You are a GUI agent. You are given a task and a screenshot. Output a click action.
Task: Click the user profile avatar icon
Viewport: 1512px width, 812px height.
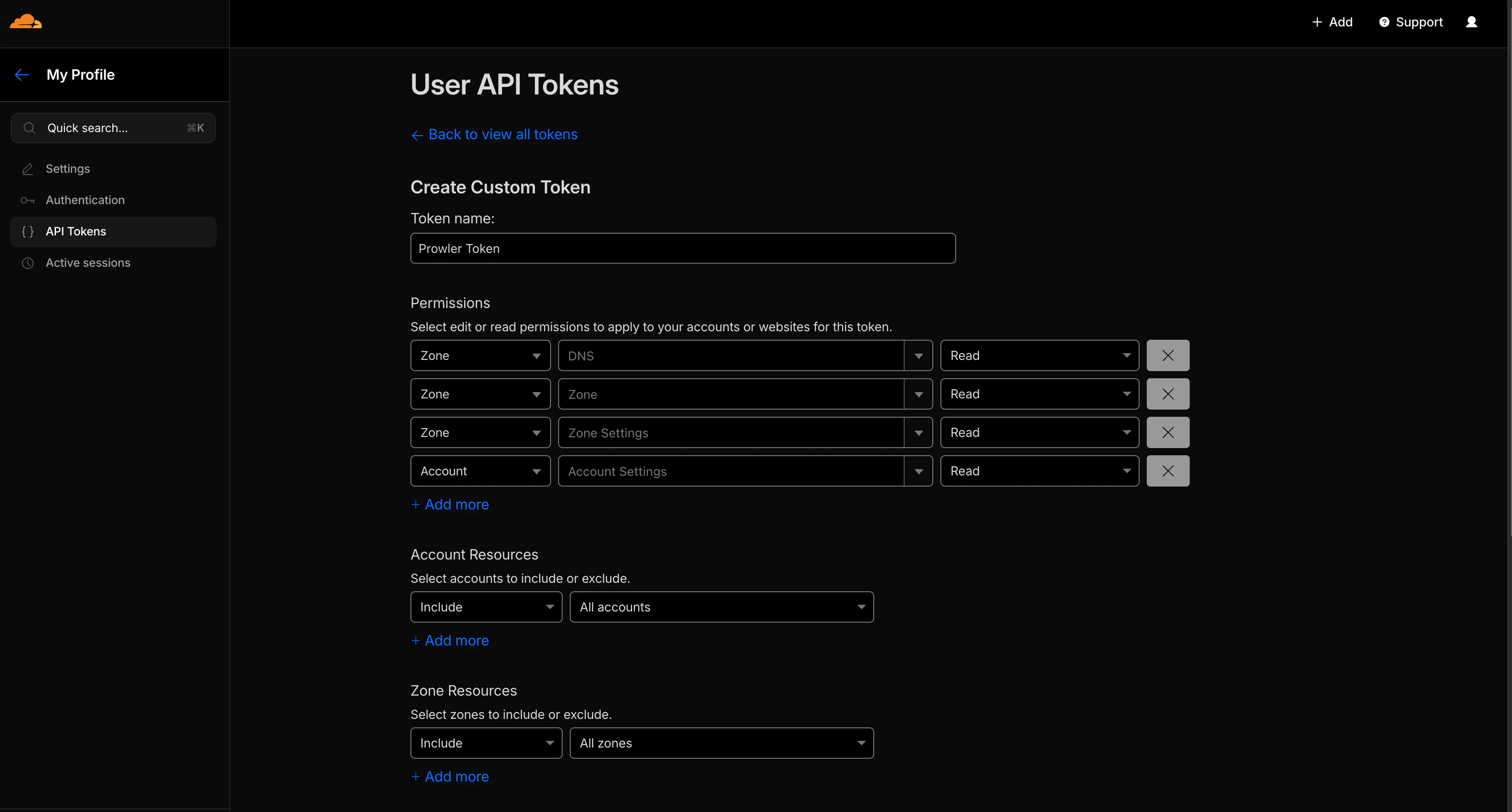(x=1472, y=22)
